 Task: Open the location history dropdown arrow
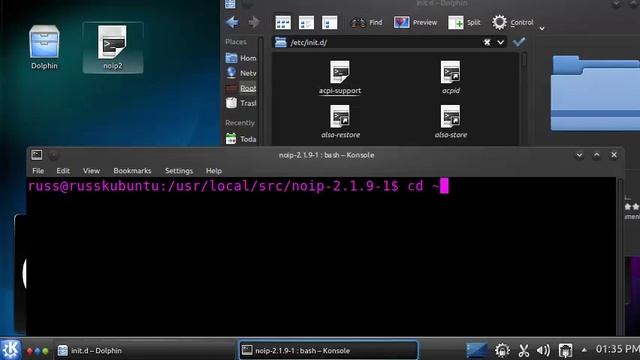[x=500, y=42]
